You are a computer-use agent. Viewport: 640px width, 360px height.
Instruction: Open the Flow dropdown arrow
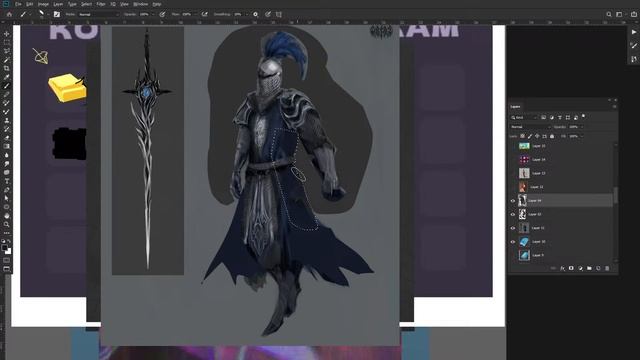click(196, 14)
